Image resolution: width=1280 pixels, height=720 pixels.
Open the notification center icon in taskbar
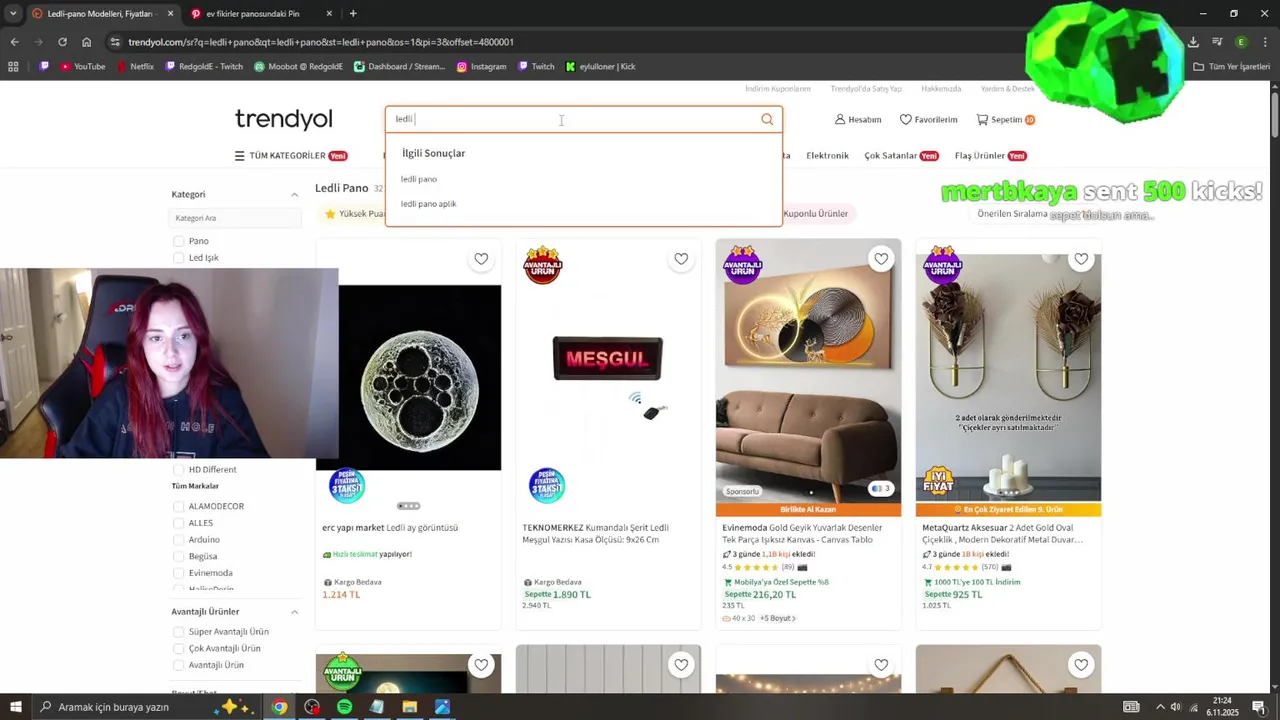[1259, 707]
